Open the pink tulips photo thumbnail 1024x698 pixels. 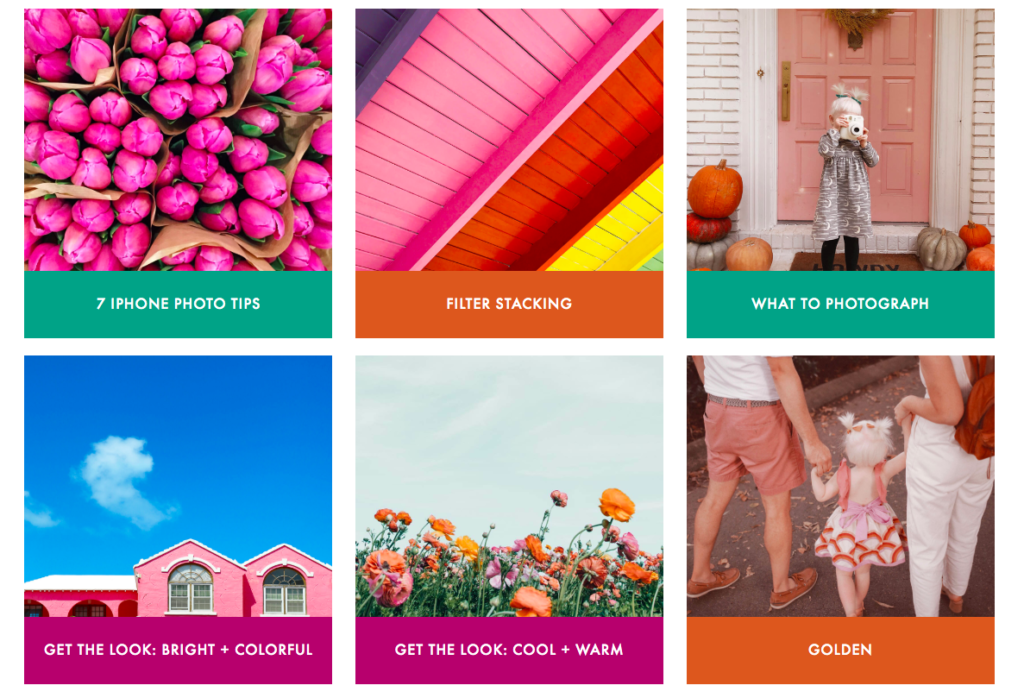point(178,140)
